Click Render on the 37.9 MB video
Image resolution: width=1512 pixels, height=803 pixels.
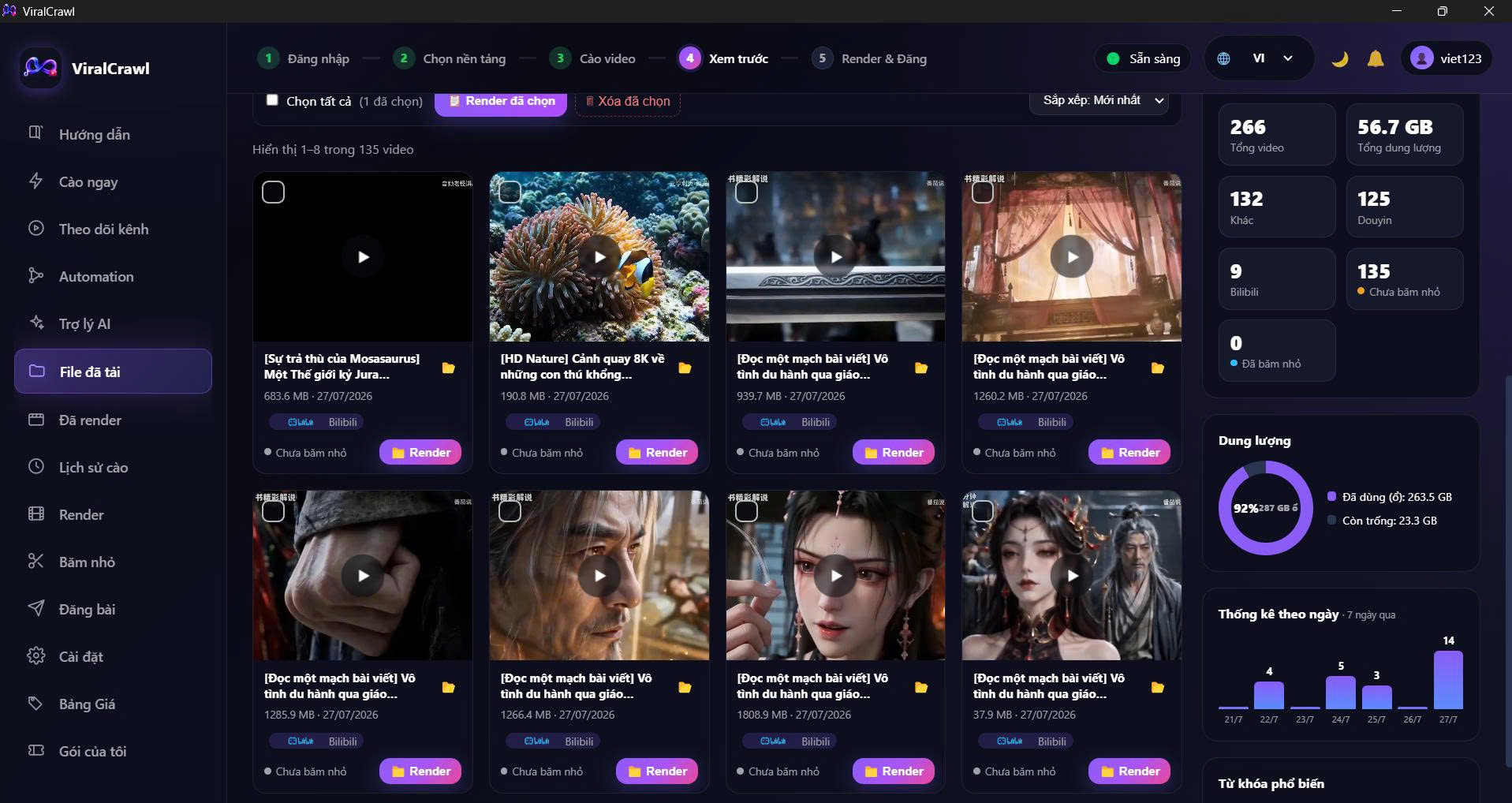point(1129,771)
